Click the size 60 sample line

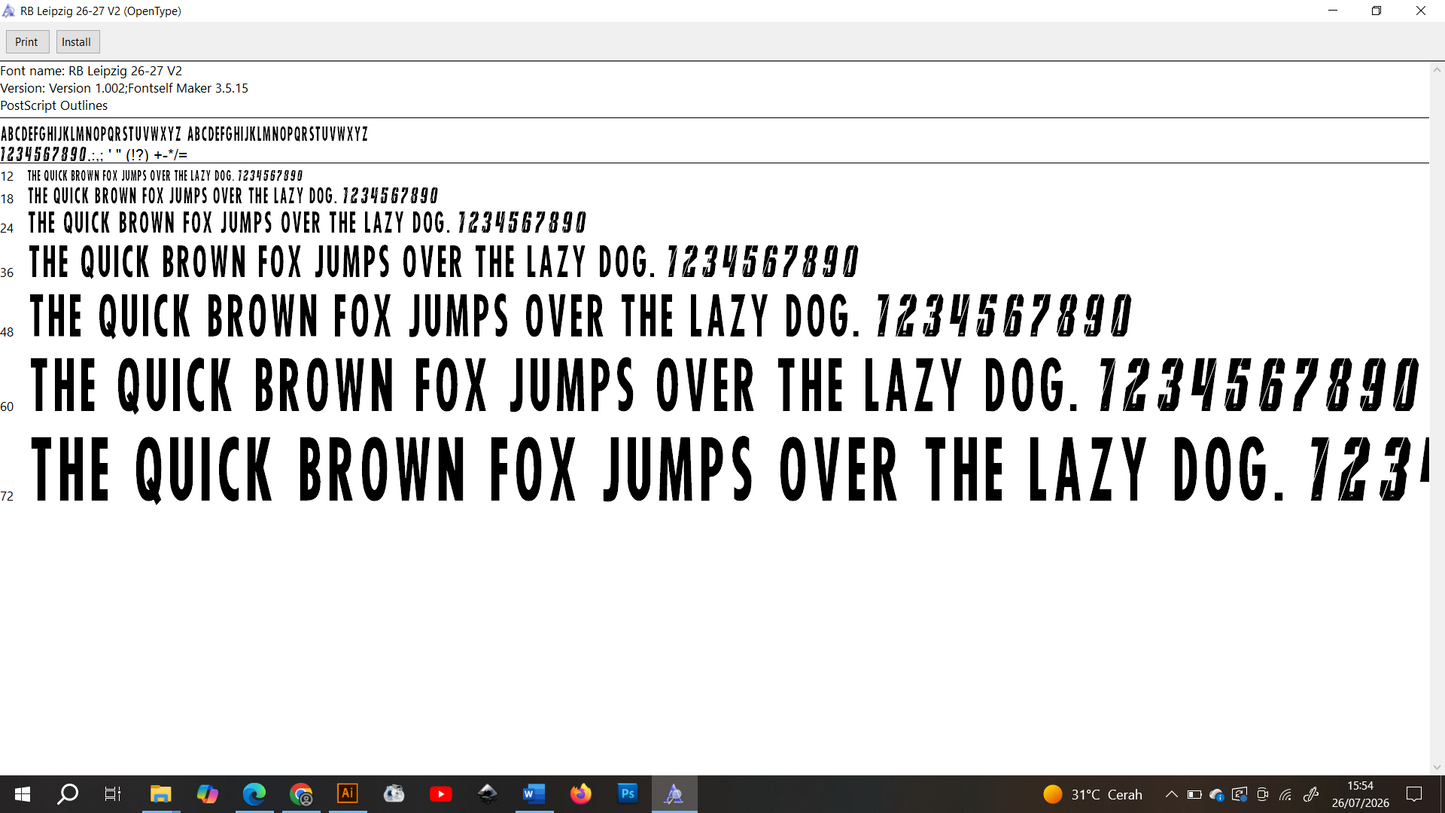click(725, 385)
